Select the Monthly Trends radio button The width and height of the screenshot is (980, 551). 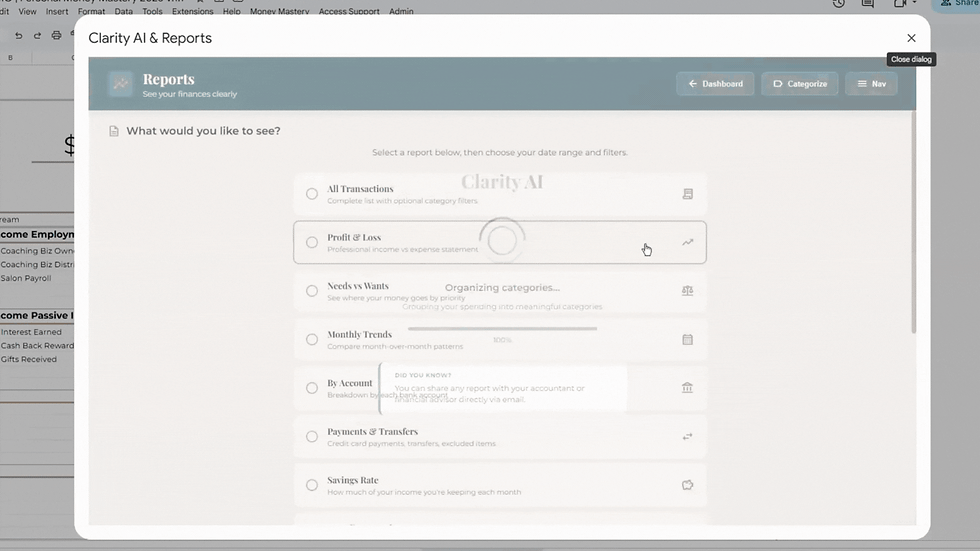(312, 339)
